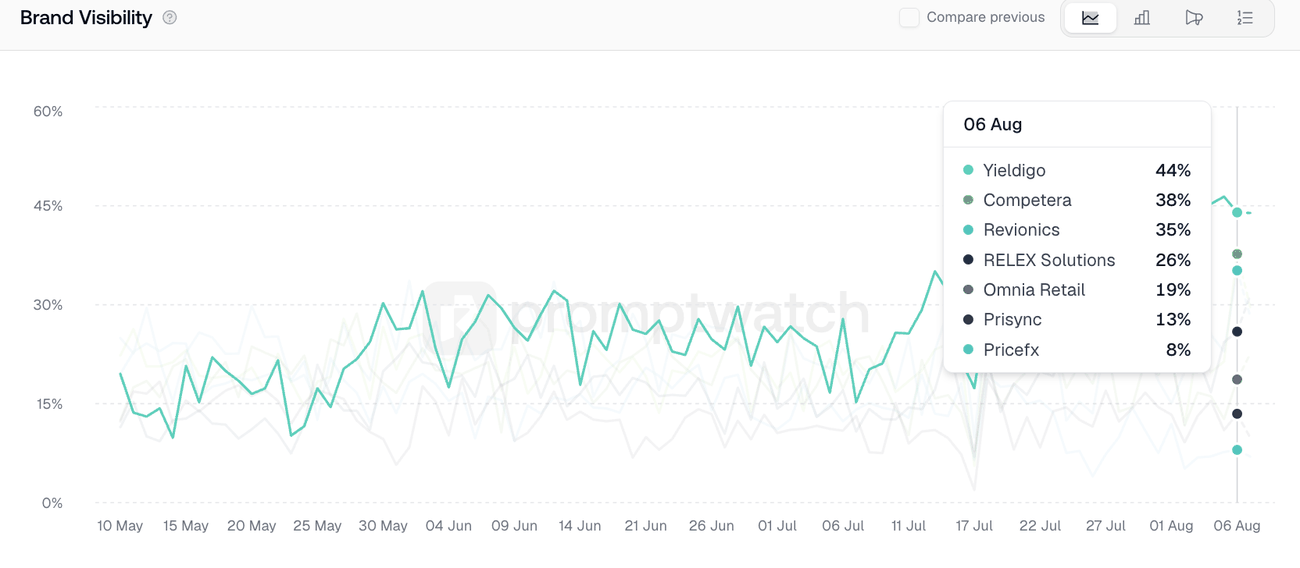Click the Competera row in the tooltip

click(1077, 200)
